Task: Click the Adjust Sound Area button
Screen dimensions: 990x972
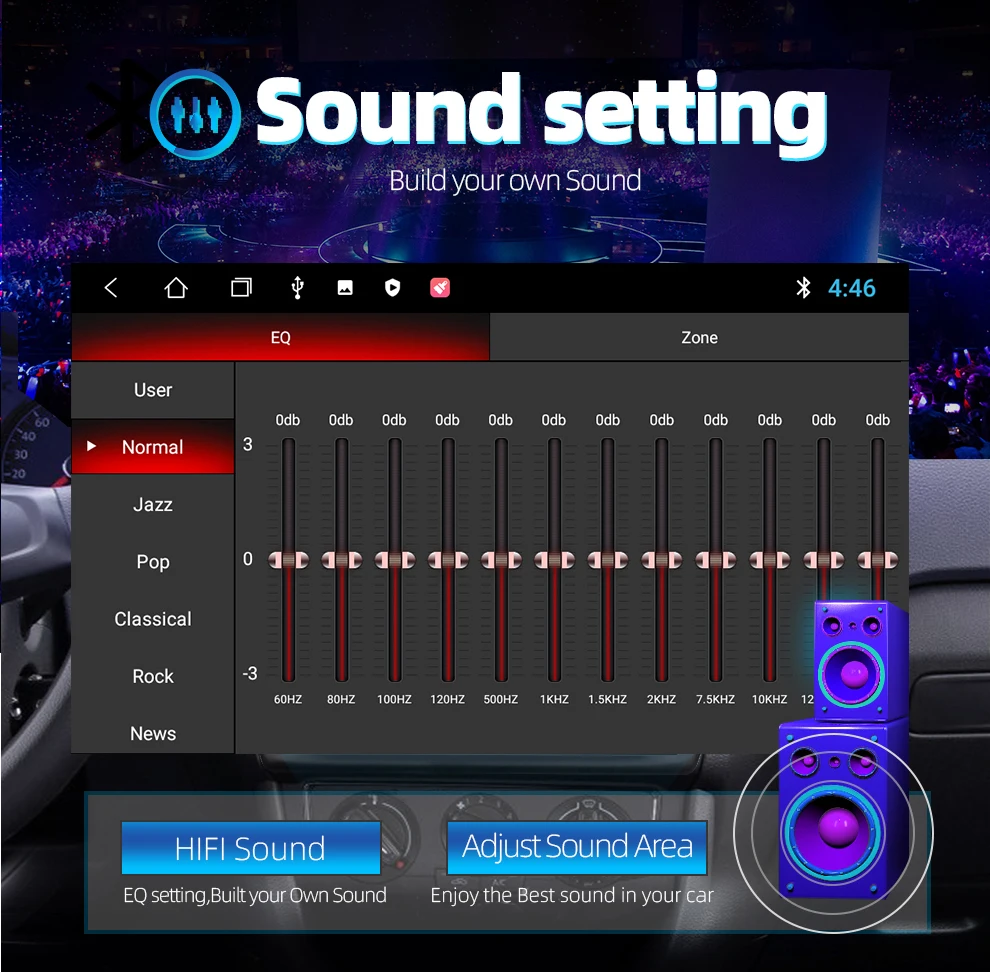Action: click(x=577, y=847)
